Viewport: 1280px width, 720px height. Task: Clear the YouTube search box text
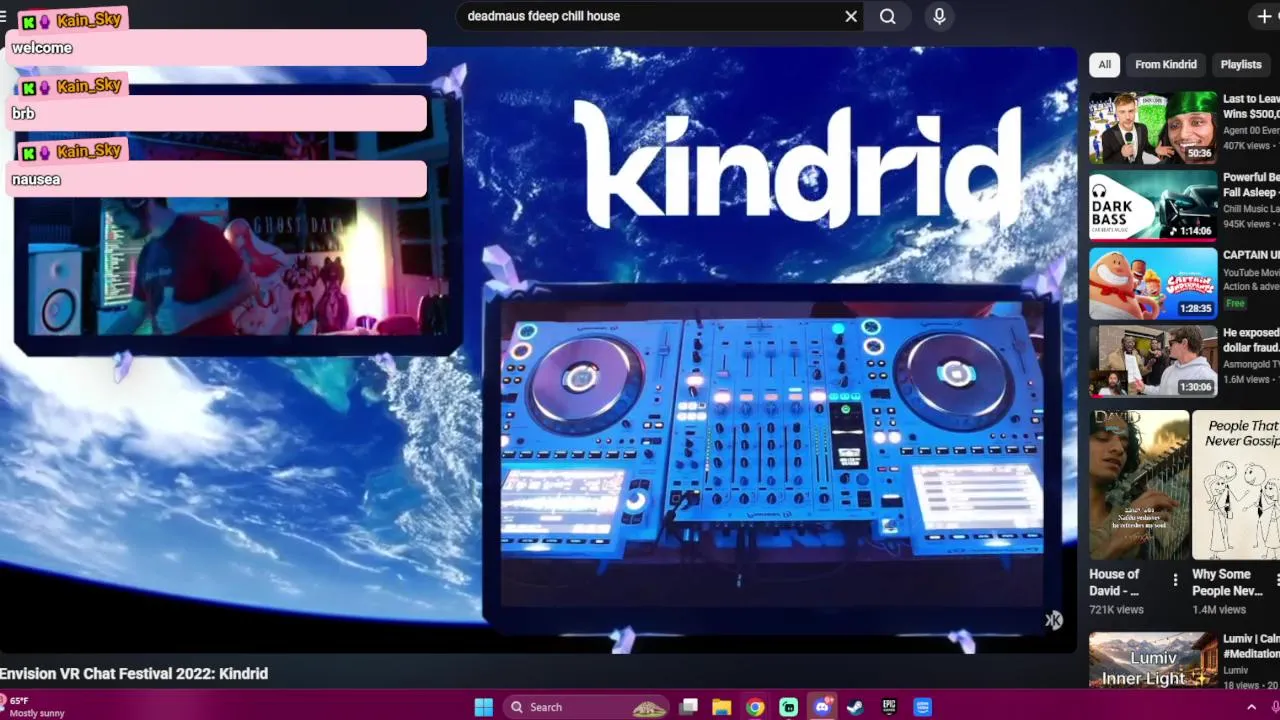851,16
